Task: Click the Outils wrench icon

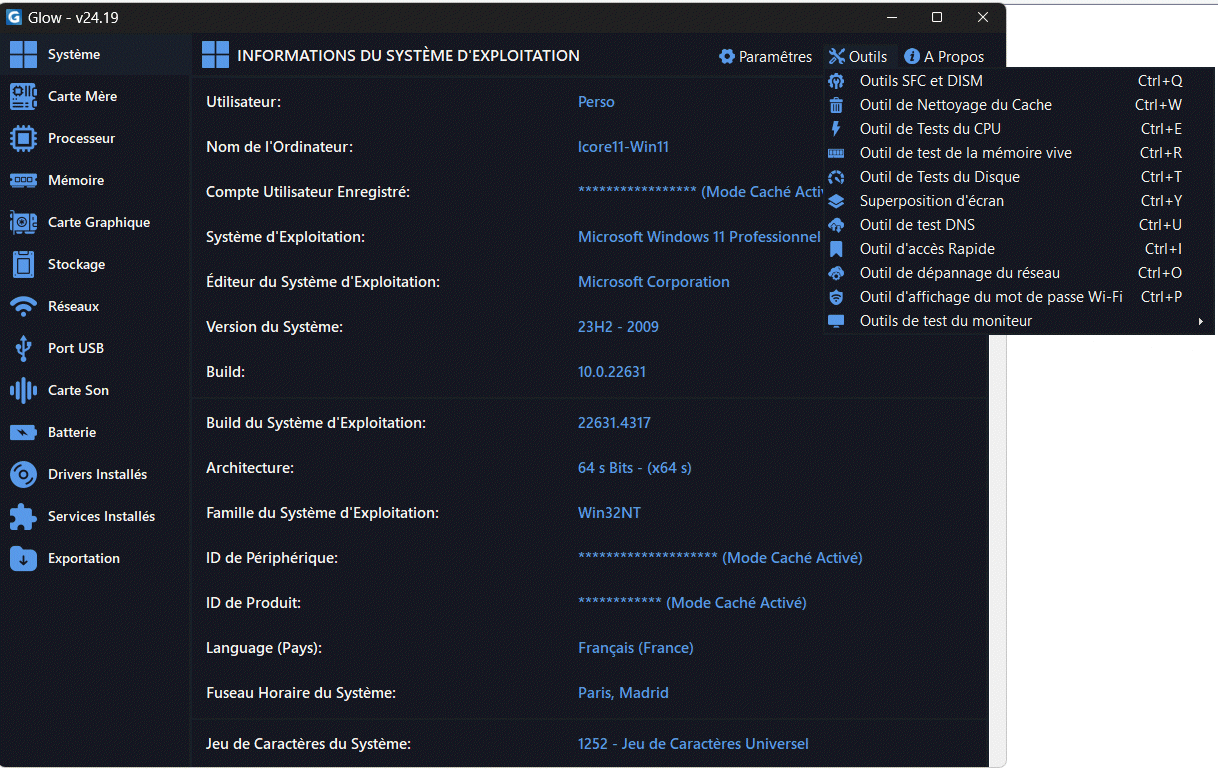Action: [837, 57]
